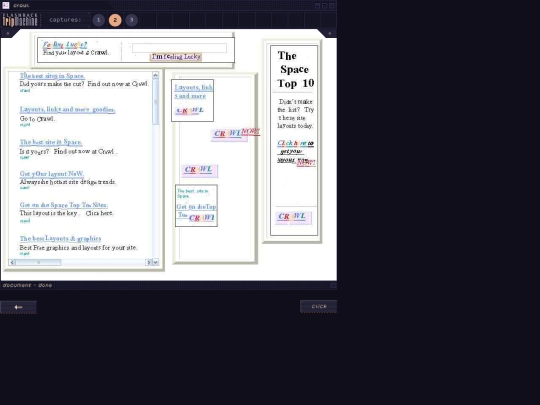Open 'The best sites in Space' link

(52, 76)
